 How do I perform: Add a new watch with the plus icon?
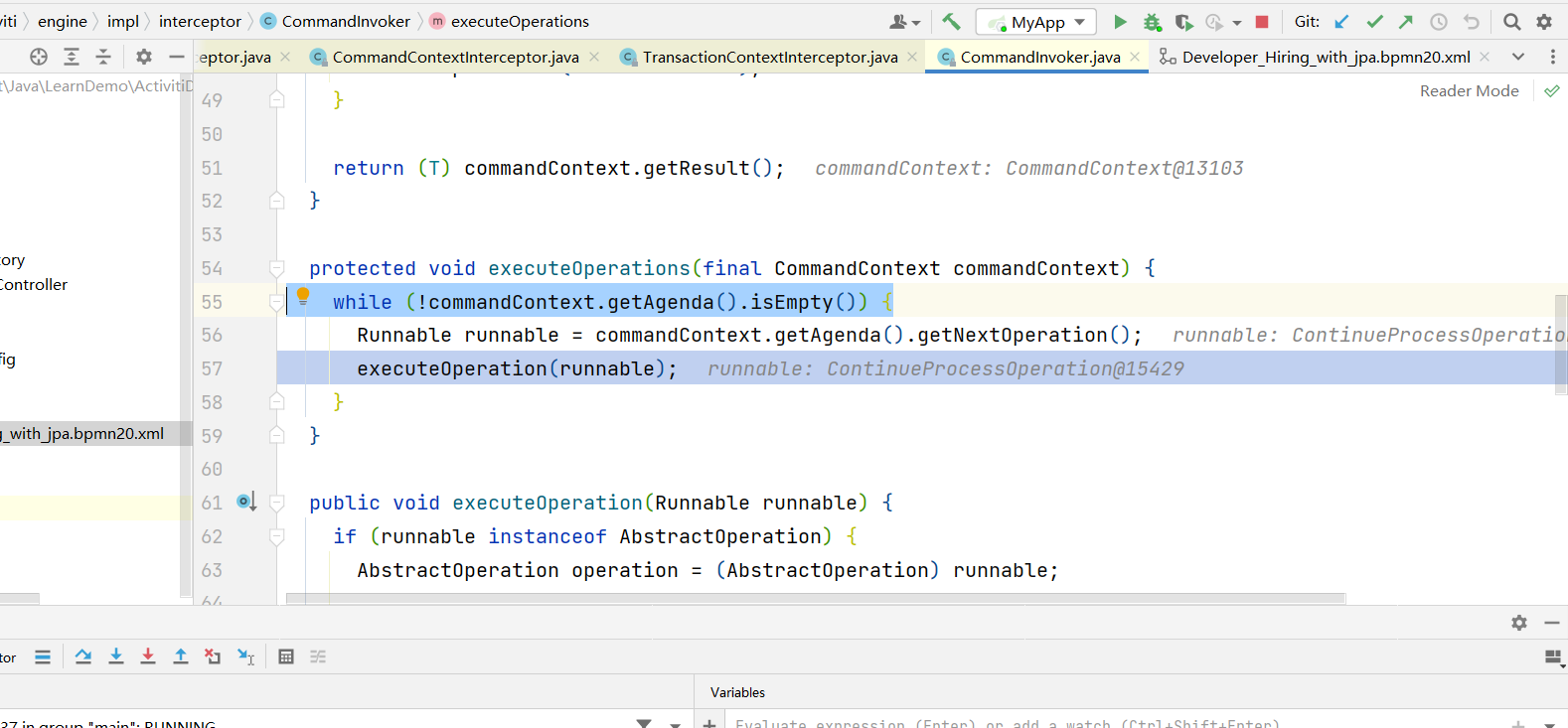709,724
